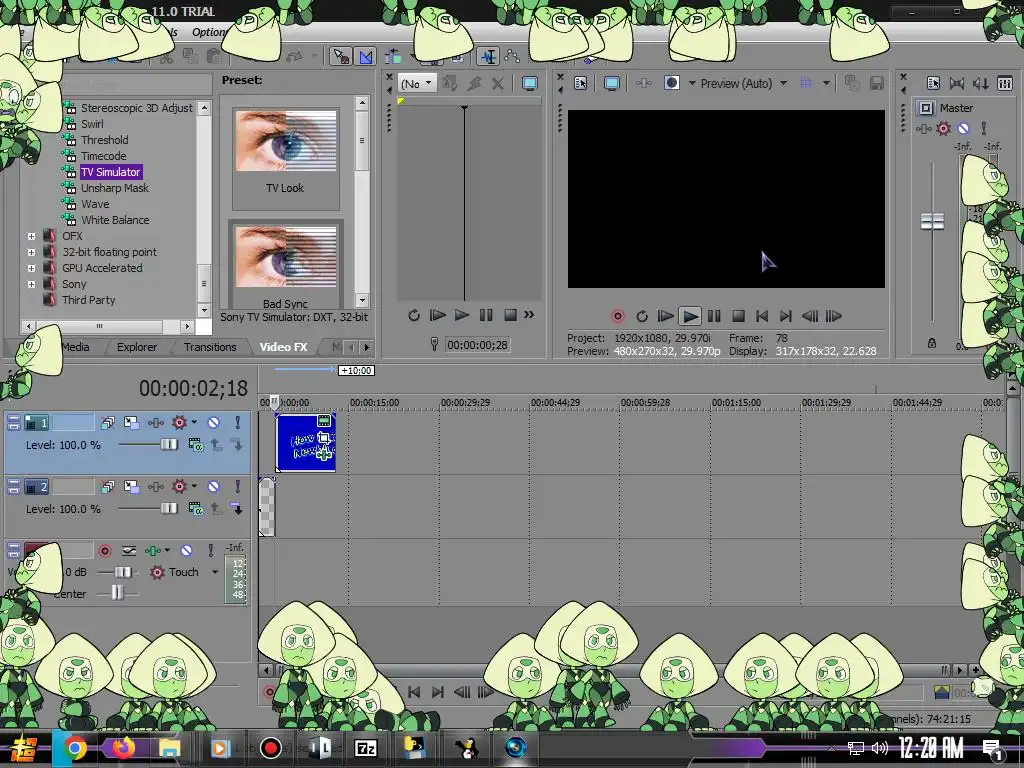1024x768 pixels.
Task: Mute video track 1
Action: click(x=214, y=423)
